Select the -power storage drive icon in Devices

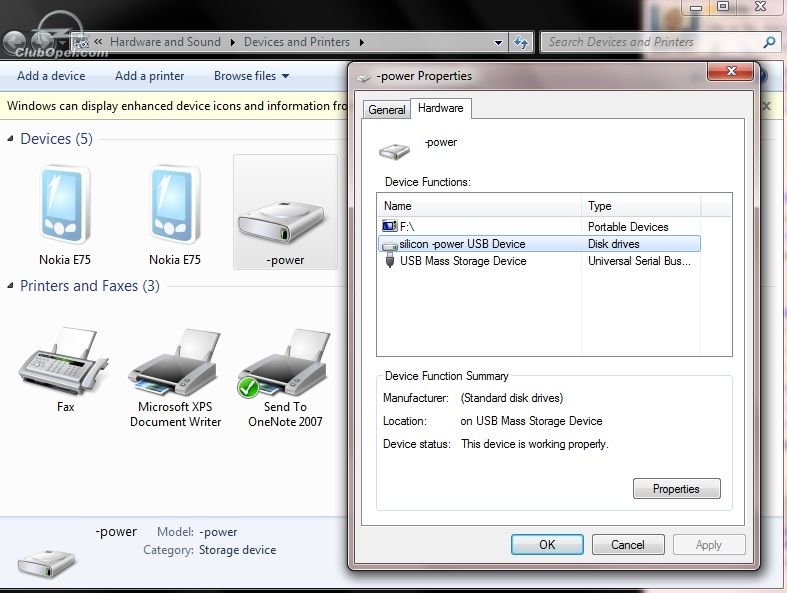[x=282, y=221]
